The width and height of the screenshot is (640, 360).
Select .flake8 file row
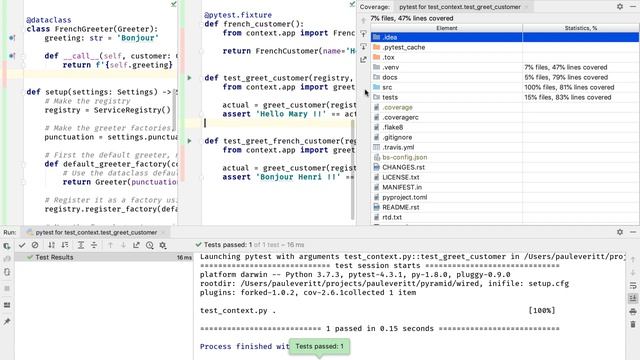[505, 127]
